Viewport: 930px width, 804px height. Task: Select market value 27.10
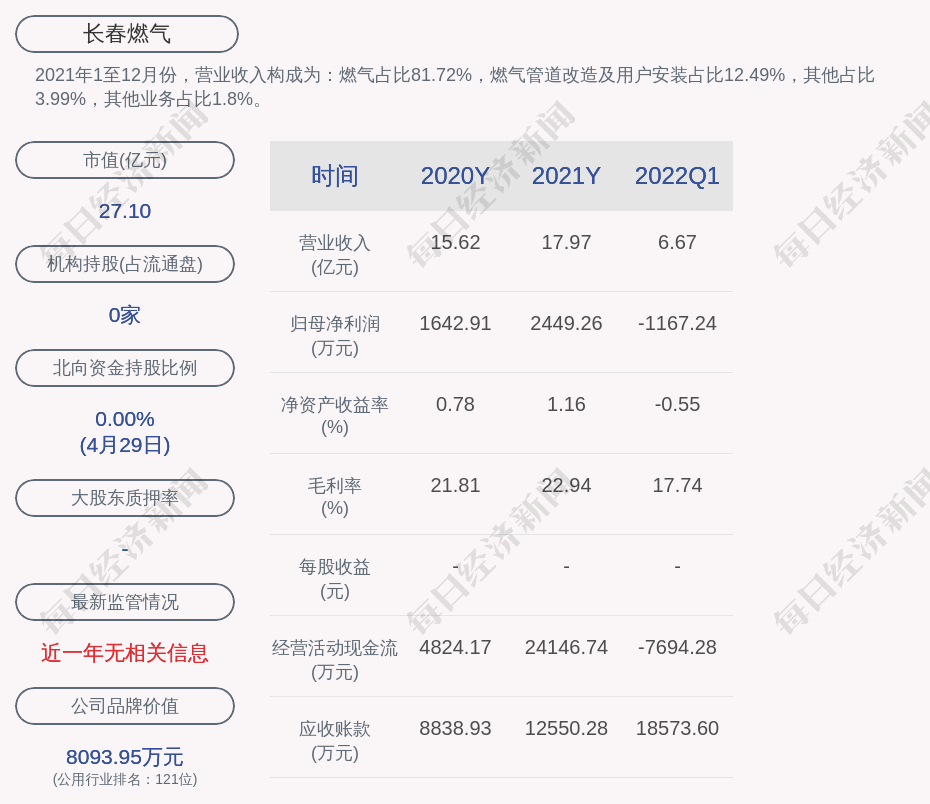coord(125,211)
